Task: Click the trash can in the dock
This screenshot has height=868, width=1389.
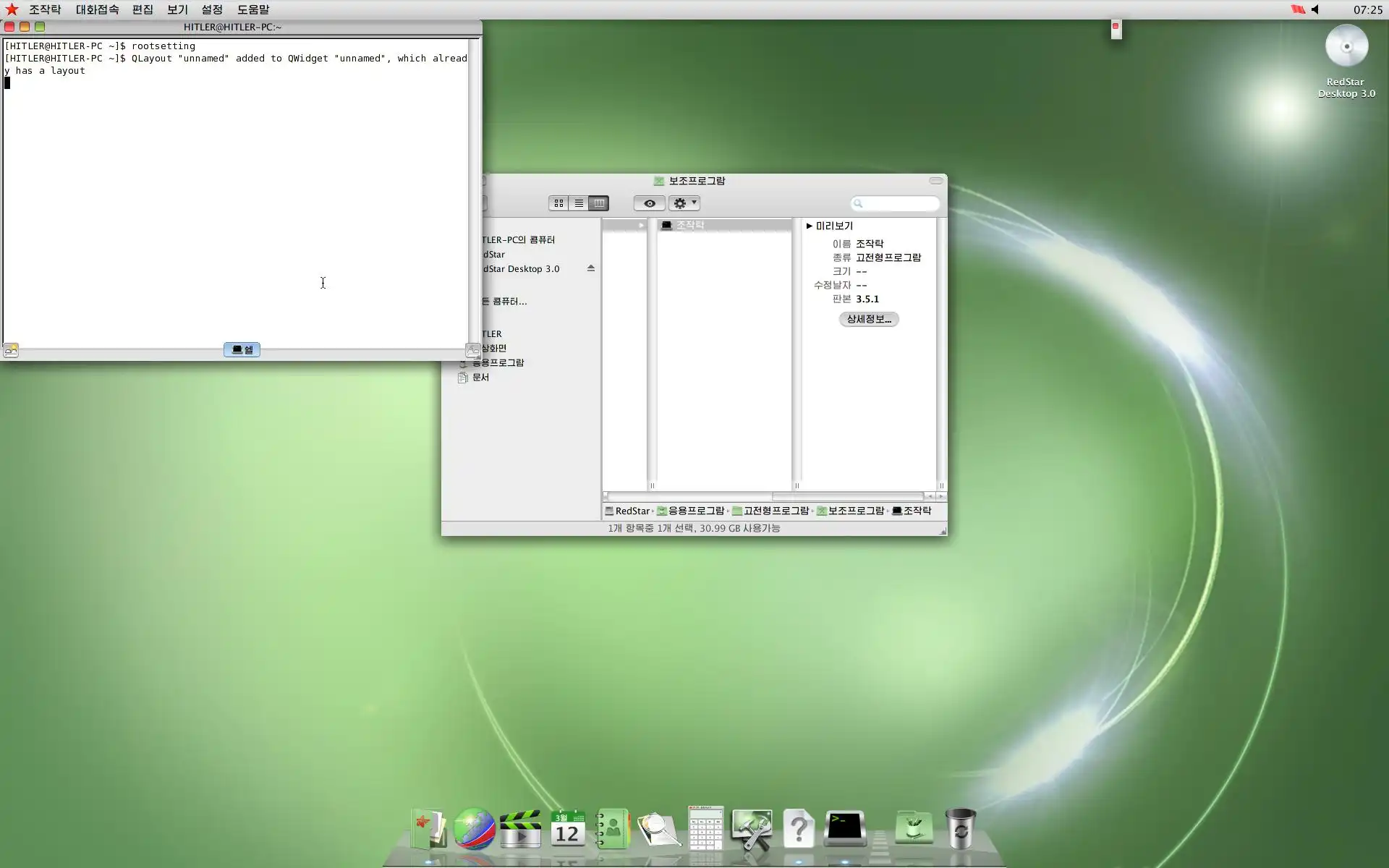Action: pyautogui.click(x=960, y=828)
